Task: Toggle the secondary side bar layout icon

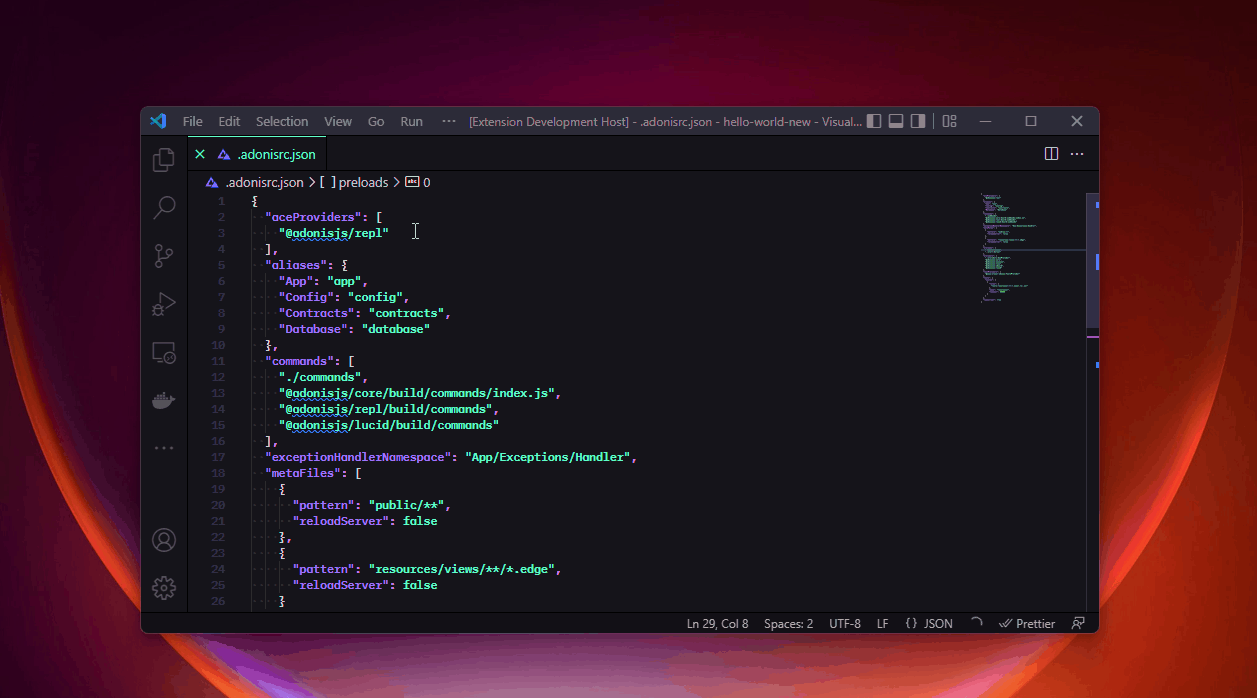Action: 918,121
